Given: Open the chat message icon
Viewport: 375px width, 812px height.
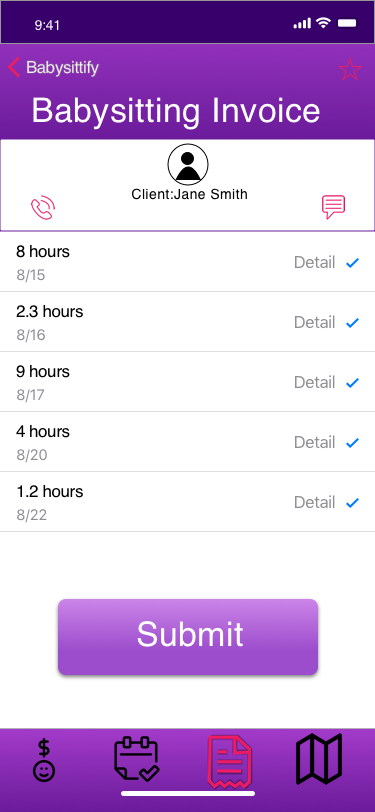Looking at the screenshot, I should [333, 207].
